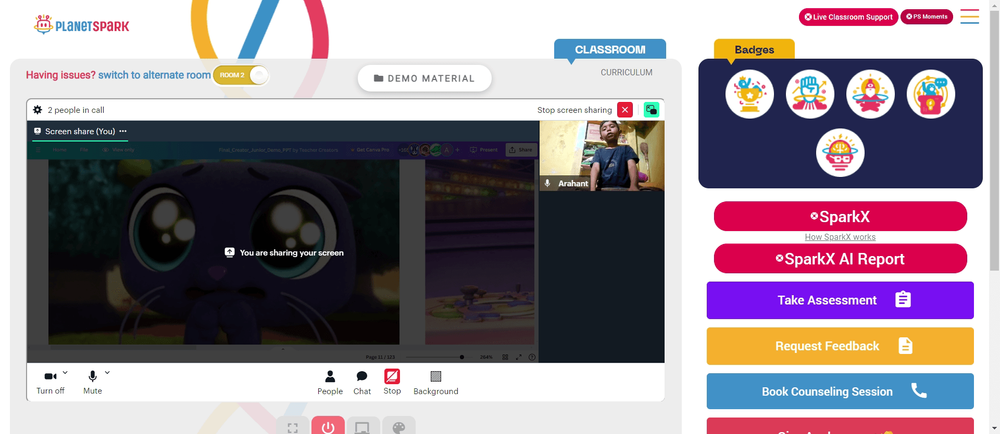The height and width of the screenshot is (434, 1000).
Task: Click the SparkX button
Action: (x=840, y=217)
